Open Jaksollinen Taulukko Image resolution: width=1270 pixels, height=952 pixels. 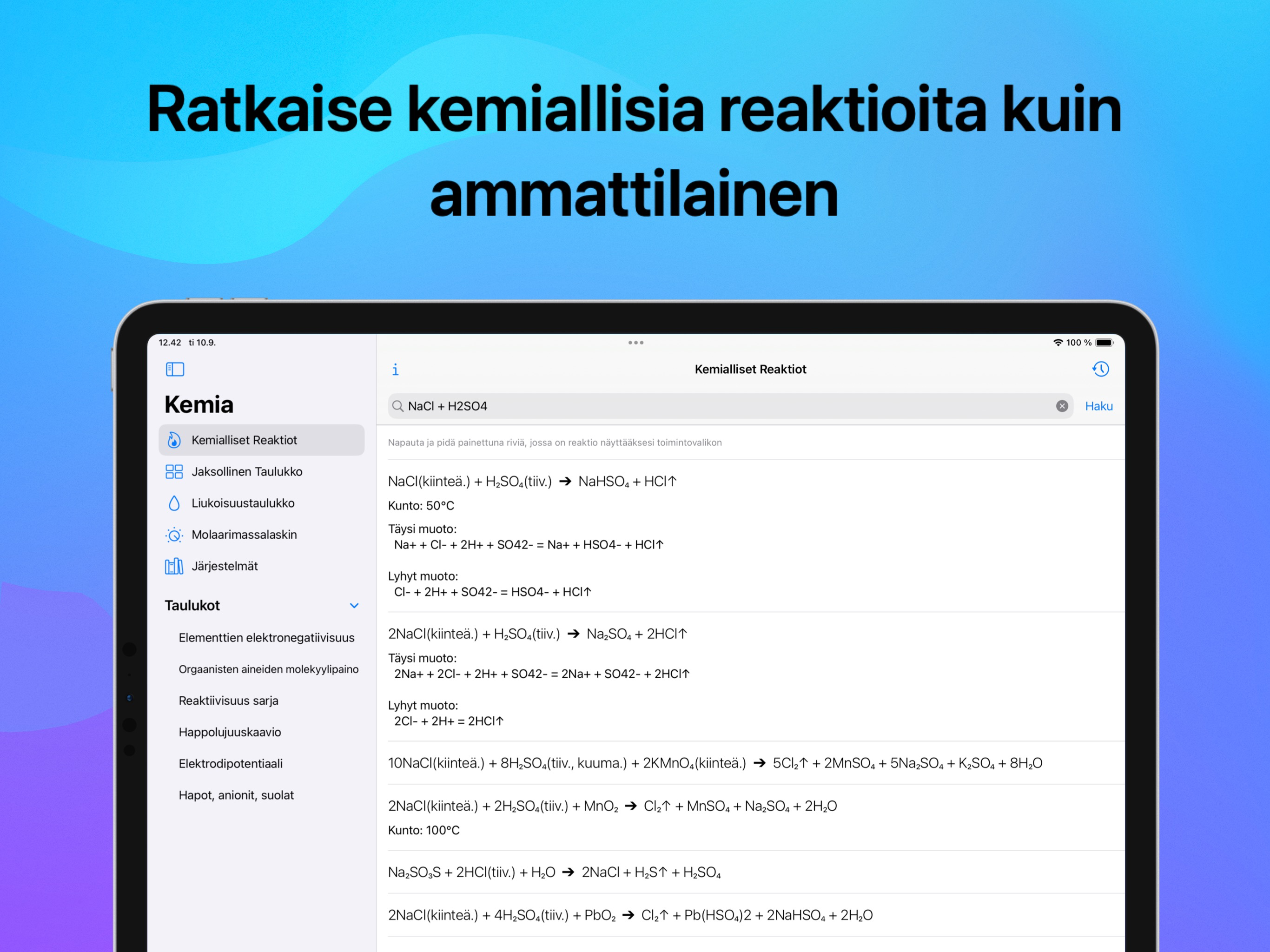click(261, 471)
